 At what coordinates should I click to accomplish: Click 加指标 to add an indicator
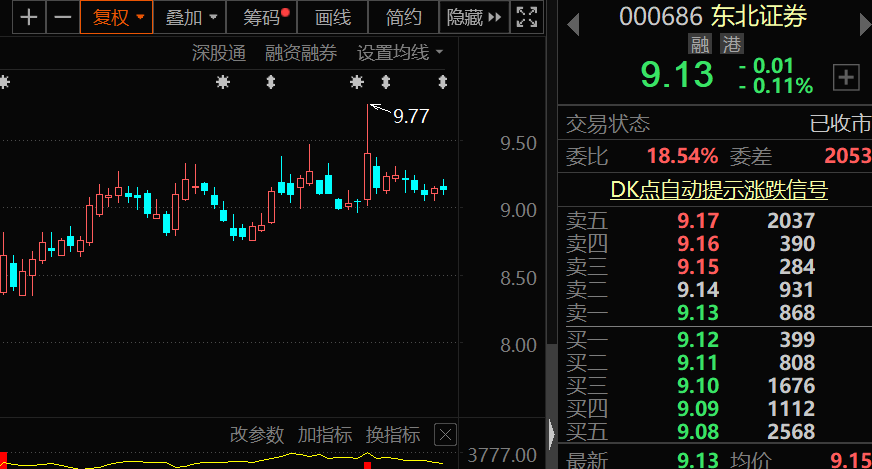325,434
